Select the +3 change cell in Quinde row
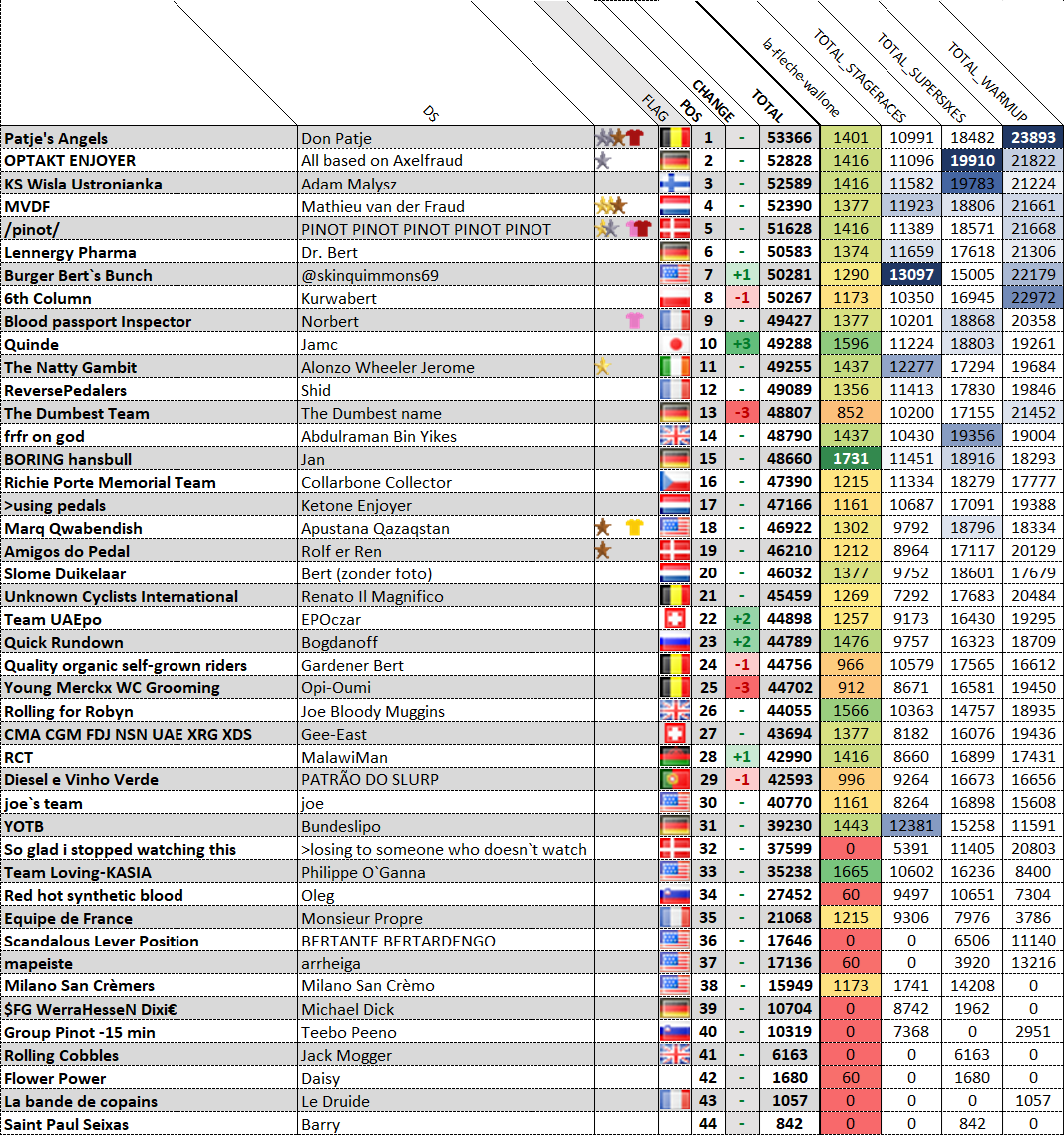1064x1135 pixels. (741, 344)
